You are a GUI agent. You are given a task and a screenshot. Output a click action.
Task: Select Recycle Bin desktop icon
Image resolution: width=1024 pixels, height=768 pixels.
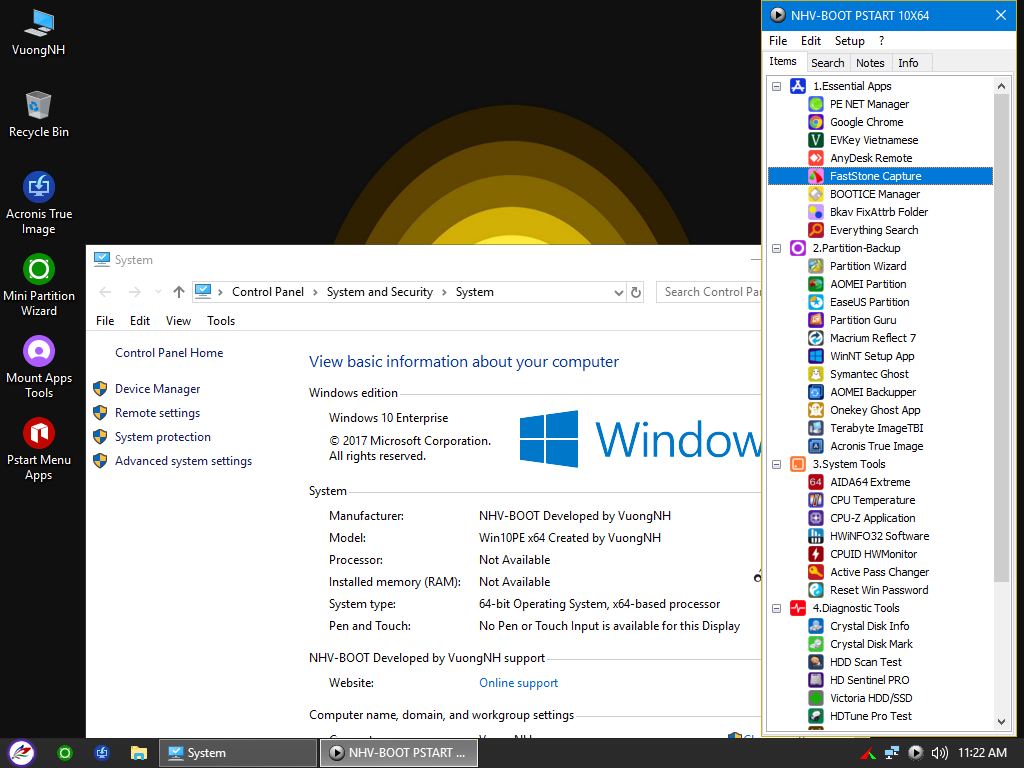39,114
